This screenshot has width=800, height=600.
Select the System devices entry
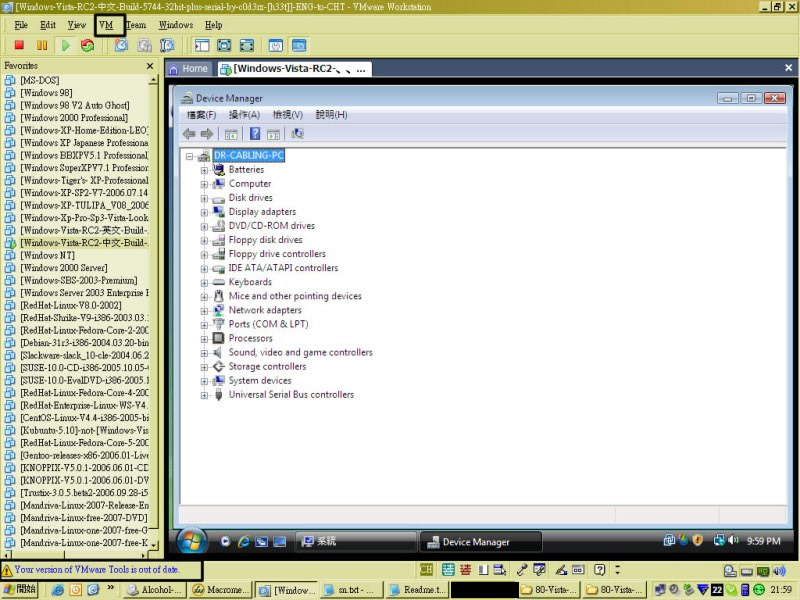pyautogui.click(x=260, y=381)
